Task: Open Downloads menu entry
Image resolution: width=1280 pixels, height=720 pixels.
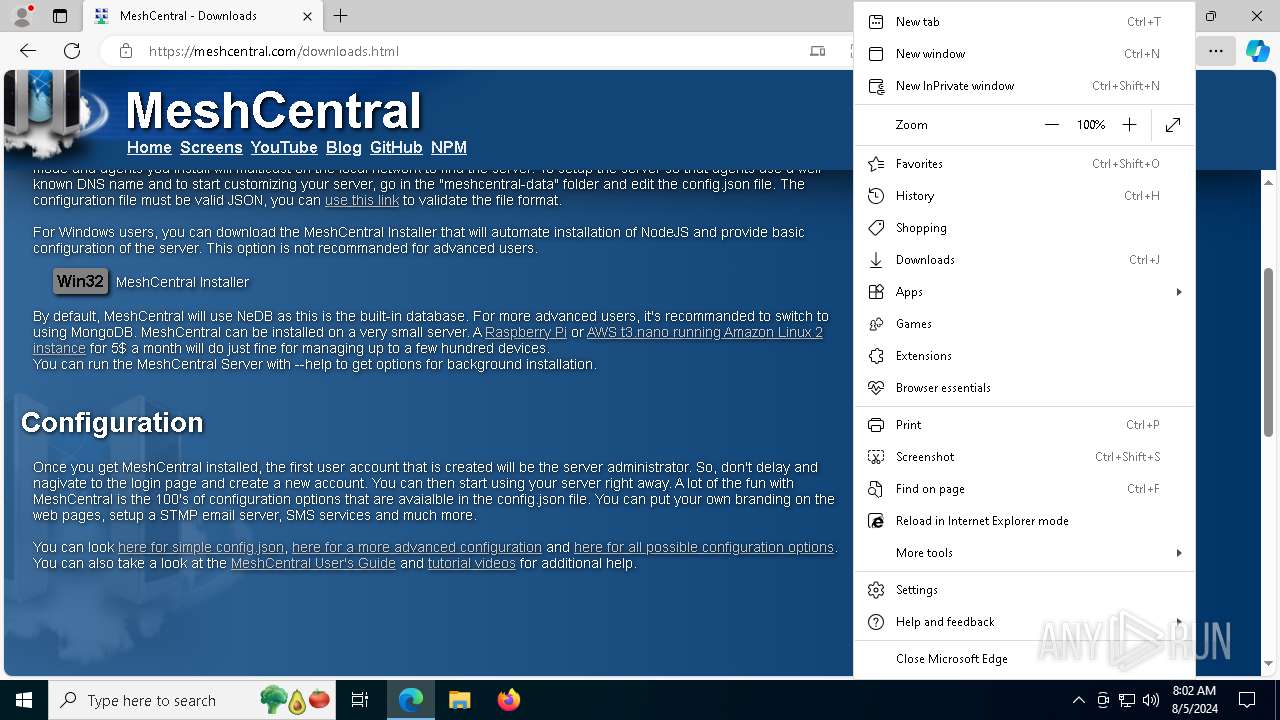Action: [x=1024, y=259]
